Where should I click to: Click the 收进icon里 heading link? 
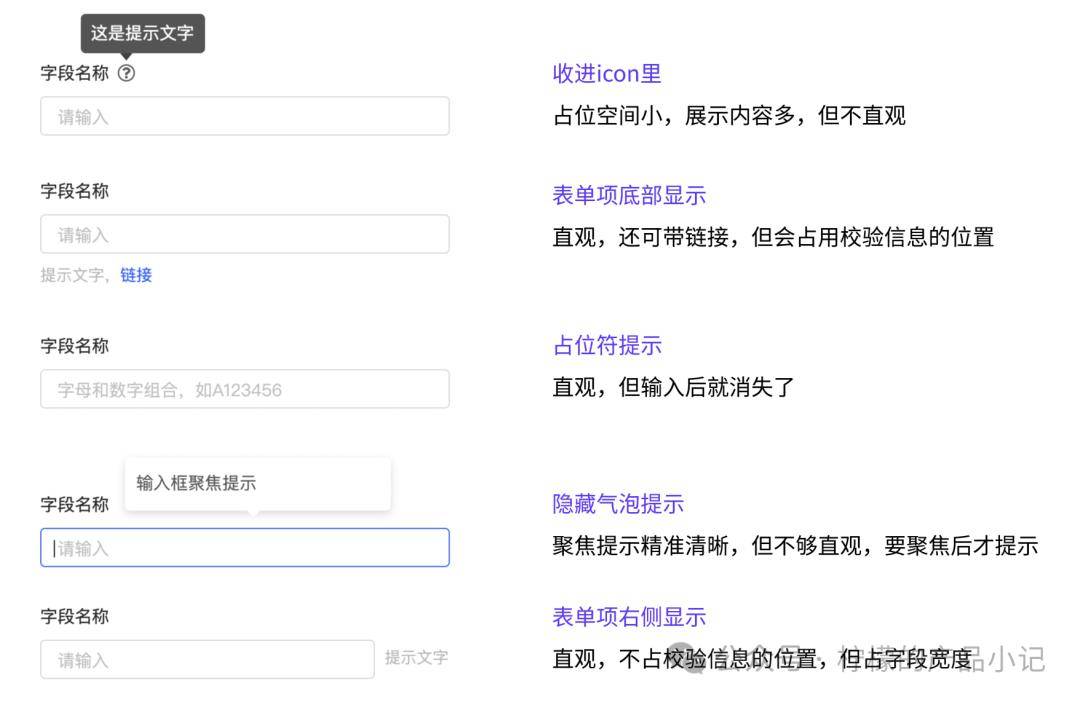point(605,73)
